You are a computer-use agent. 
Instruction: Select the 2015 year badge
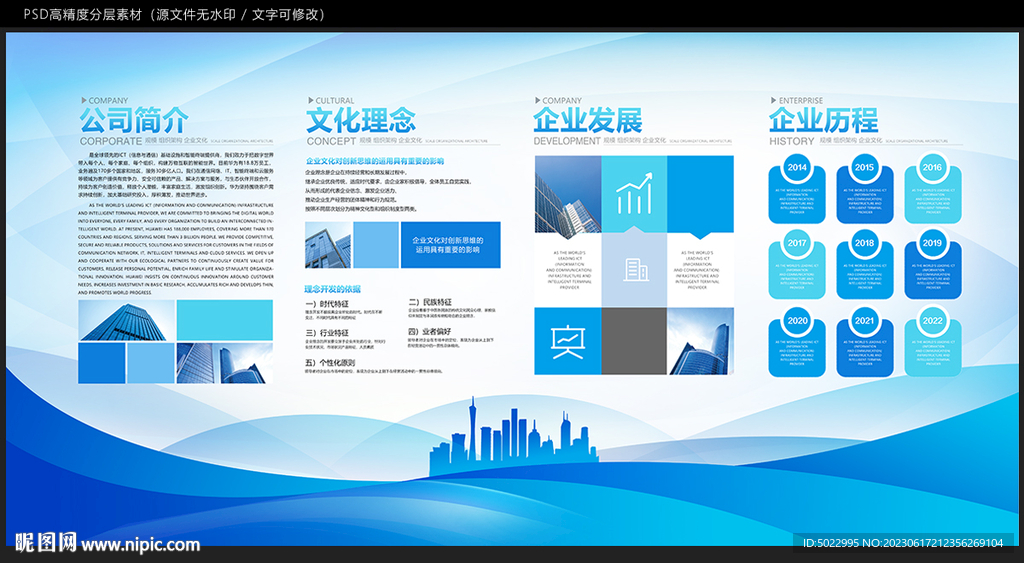point(864,167)
